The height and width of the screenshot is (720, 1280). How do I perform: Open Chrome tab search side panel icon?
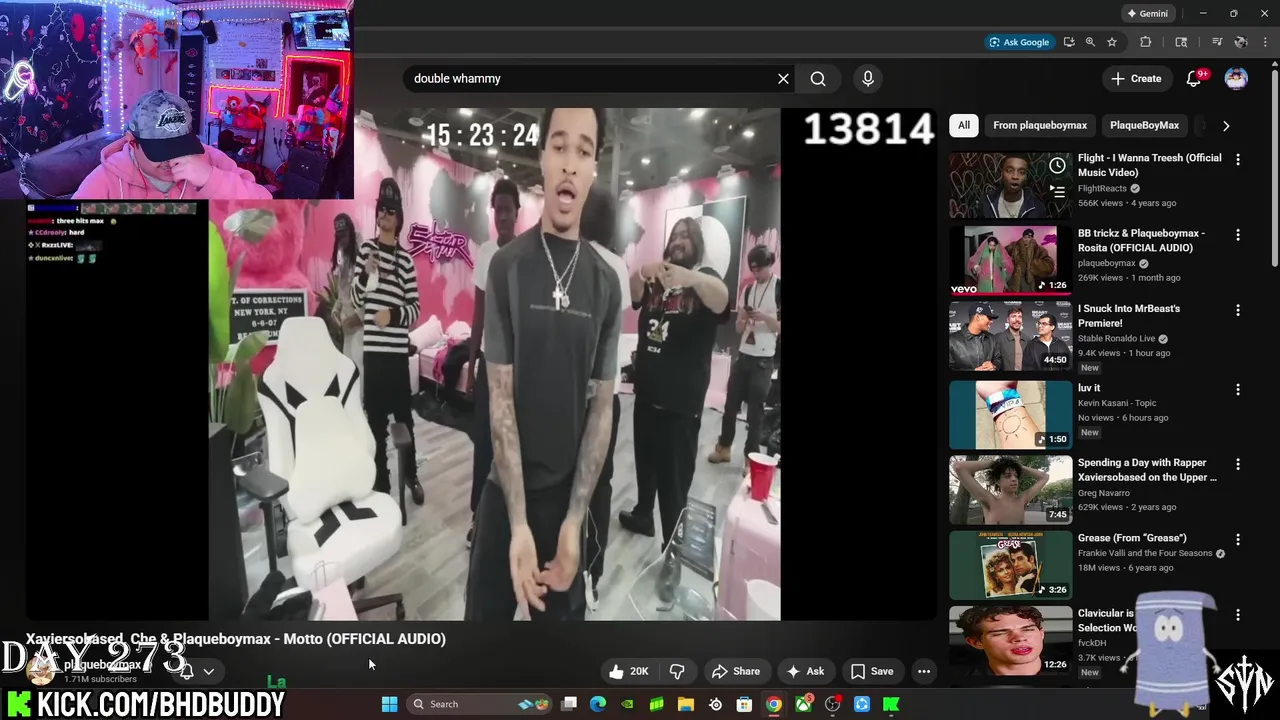point(1181,42)
